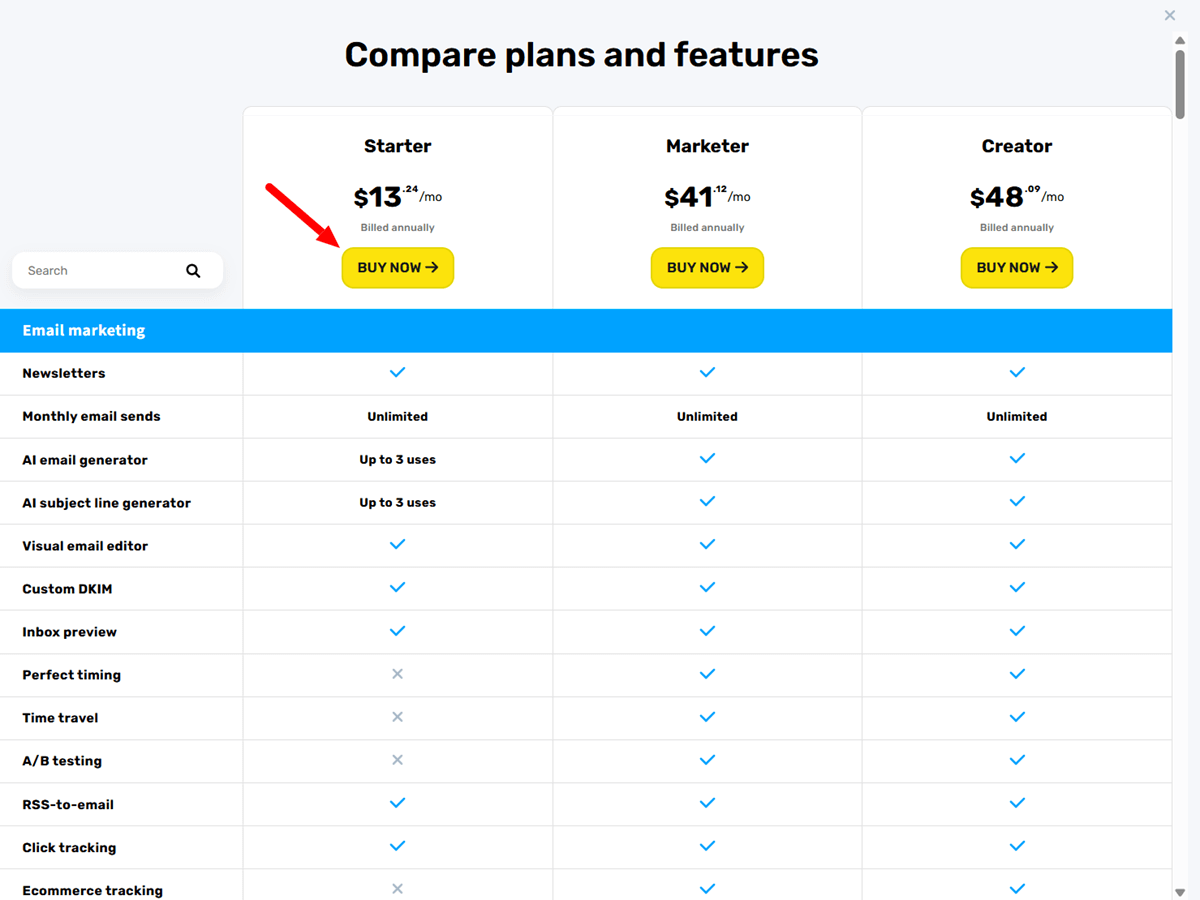The width and height of the screenshot is (1200, 900).
Task: Click the Click tracking checkmark under Marketer
Action: (x=707, y=846)
